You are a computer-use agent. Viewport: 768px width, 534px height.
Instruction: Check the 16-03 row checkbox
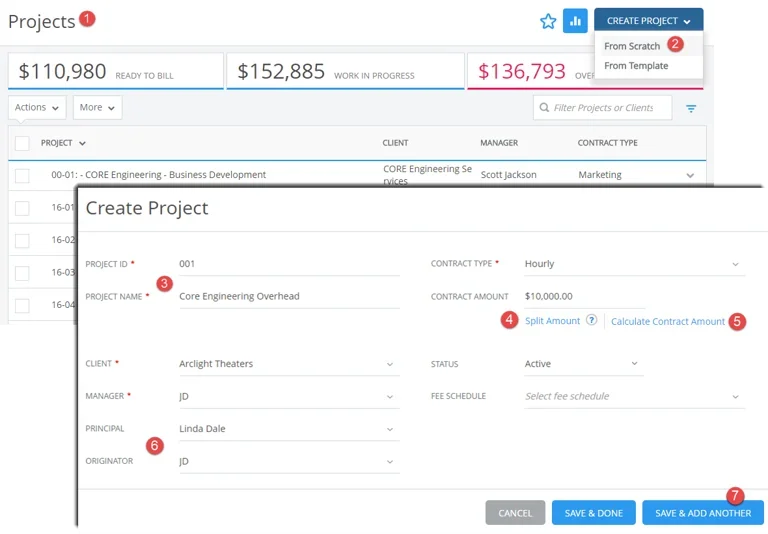coord(22,272)
